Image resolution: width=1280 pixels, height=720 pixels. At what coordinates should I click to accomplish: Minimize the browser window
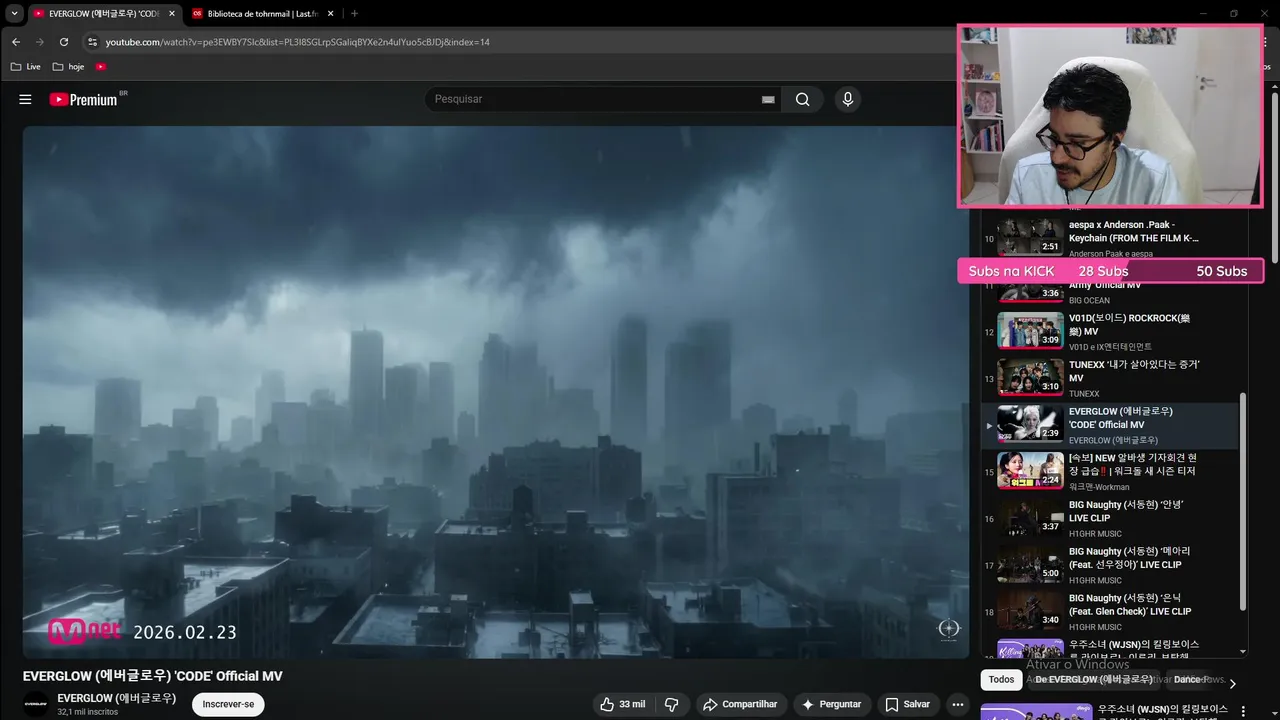click(x=1203, y=13)
